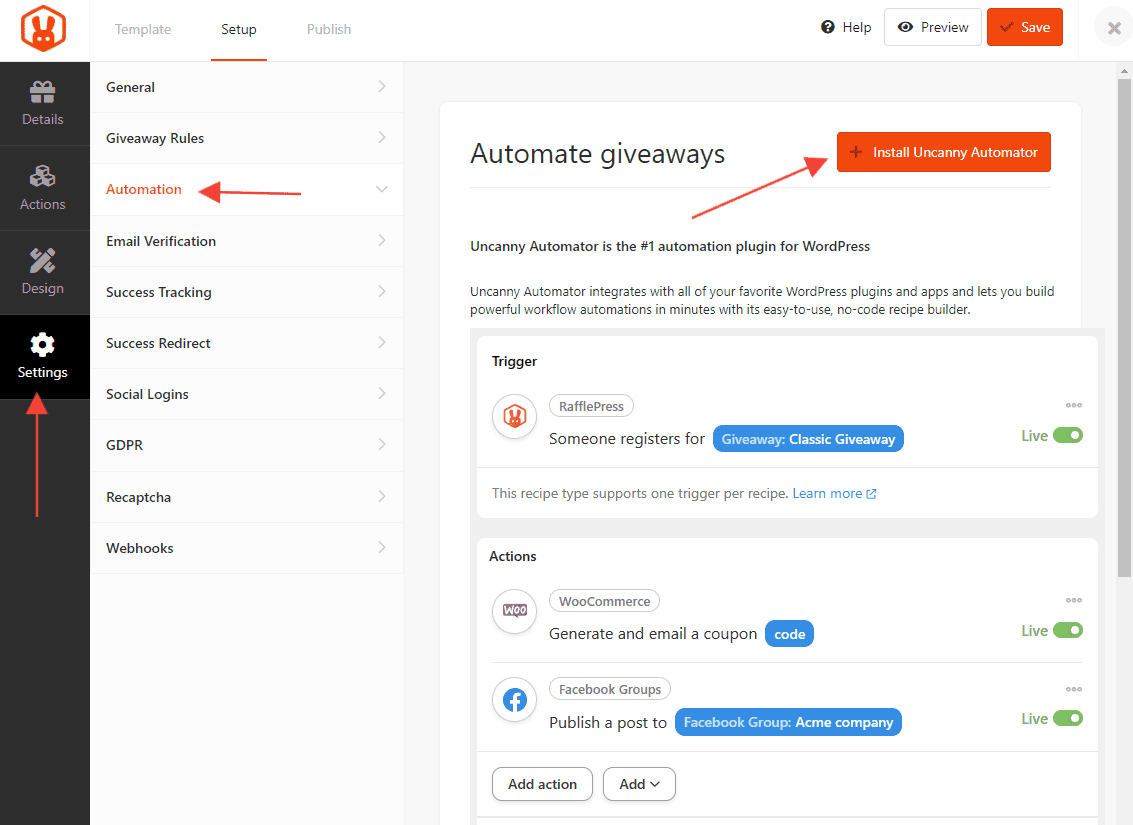
Task: Open the Actions blocks icon panel
Action: point(43,188)
